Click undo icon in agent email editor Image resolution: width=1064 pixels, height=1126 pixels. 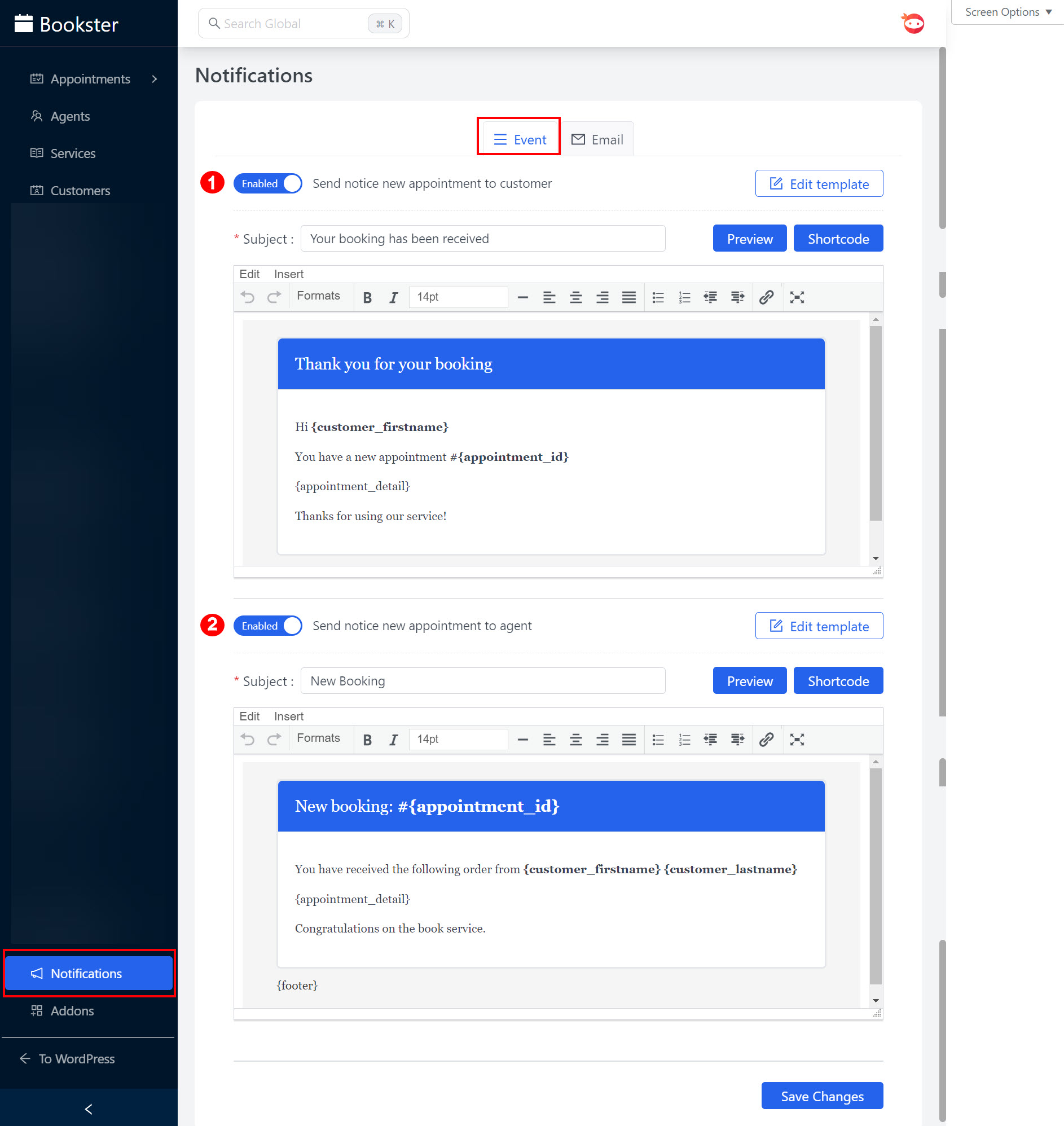247,739
